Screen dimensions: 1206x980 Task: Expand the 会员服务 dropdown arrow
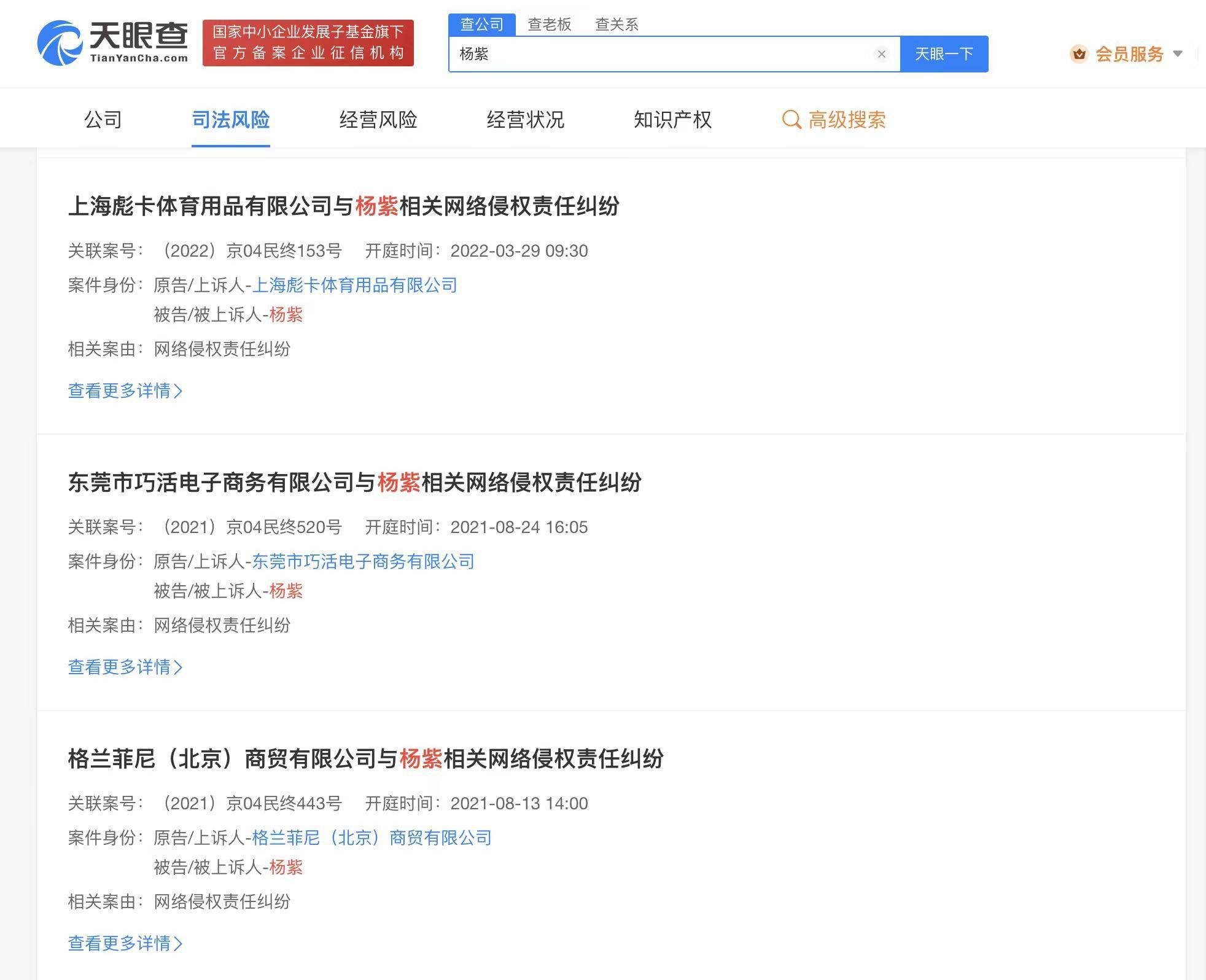tap(1178, 54)
